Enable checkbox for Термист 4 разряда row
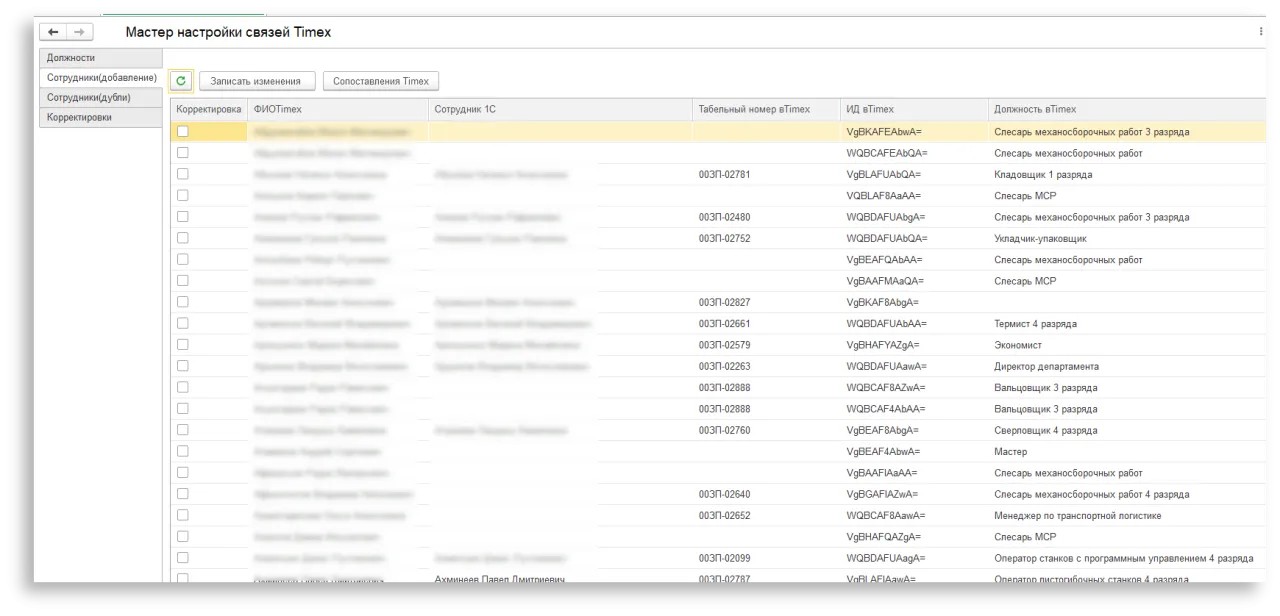The image size is (1280, 616). pyautogui.click(x=182, y=323)
